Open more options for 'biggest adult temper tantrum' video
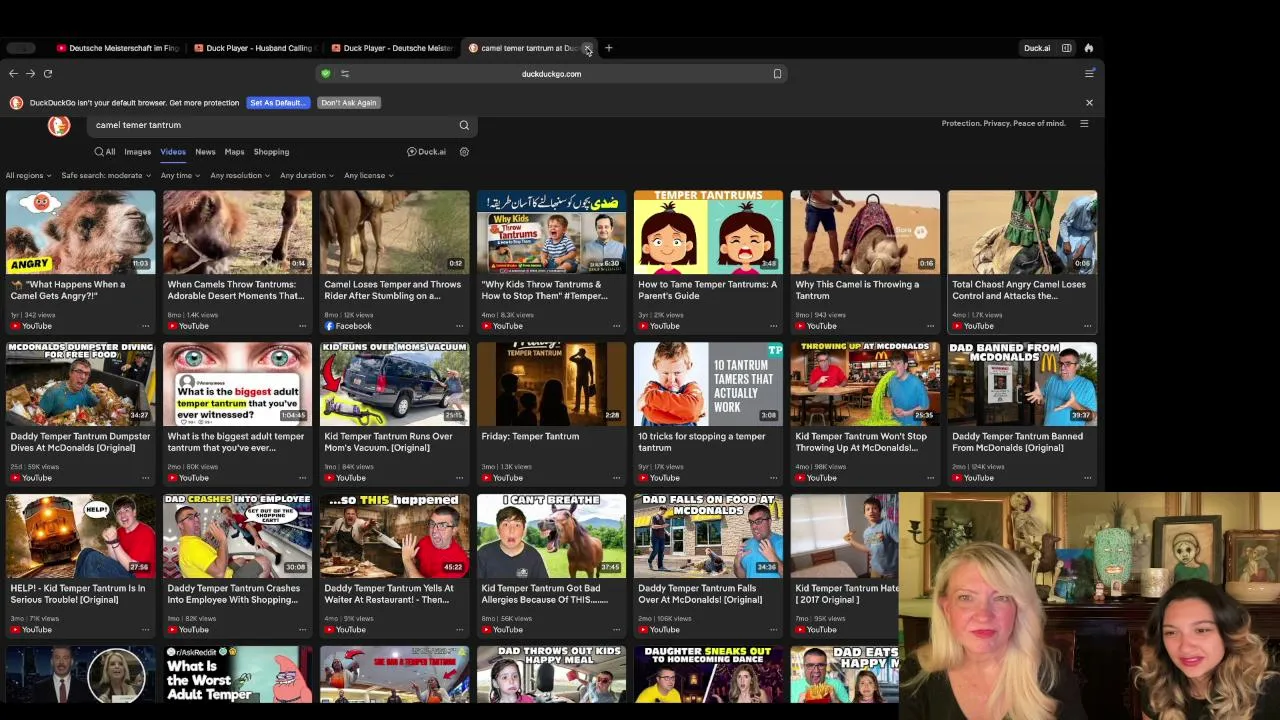This screenshot has width=1280, height=720. pos(302,478)
